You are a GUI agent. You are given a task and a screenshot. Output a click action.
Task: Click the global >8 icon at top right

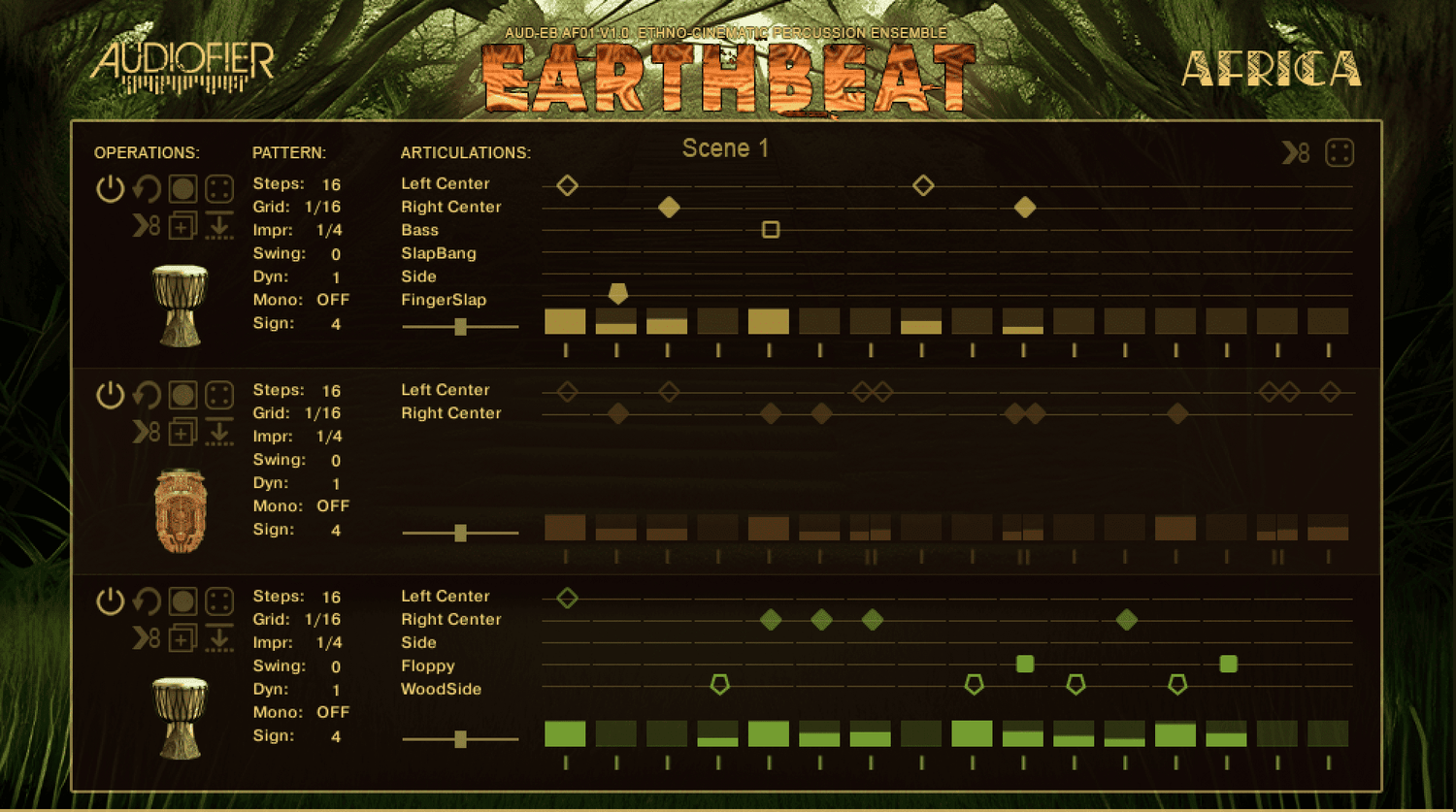pos(1296,152)
